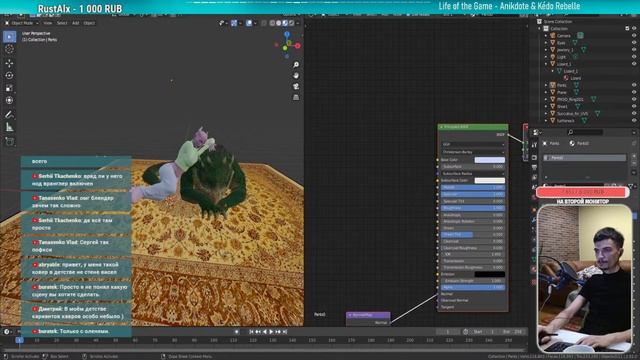
Task: Switch to wireframe viewport shading
Action: [272, 23]
